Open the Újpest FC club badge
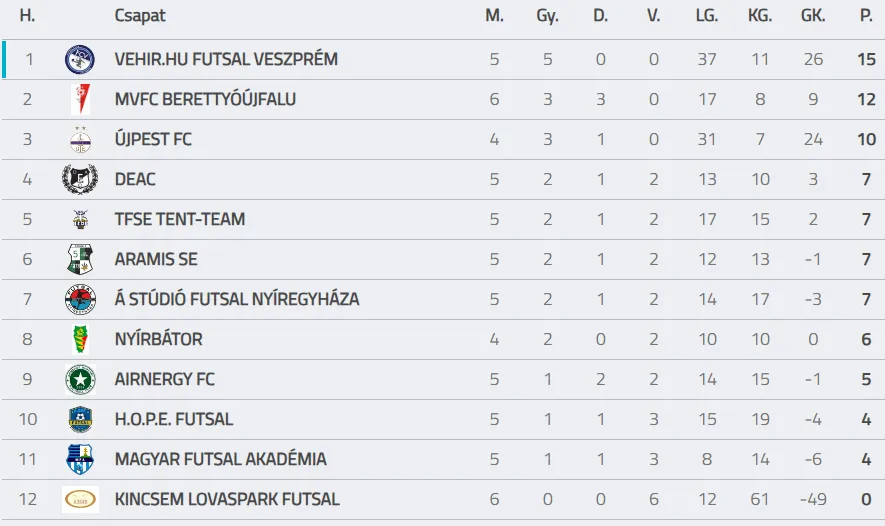Image resolution: width=885 pixels, height=526 pixels. (80, 139)
